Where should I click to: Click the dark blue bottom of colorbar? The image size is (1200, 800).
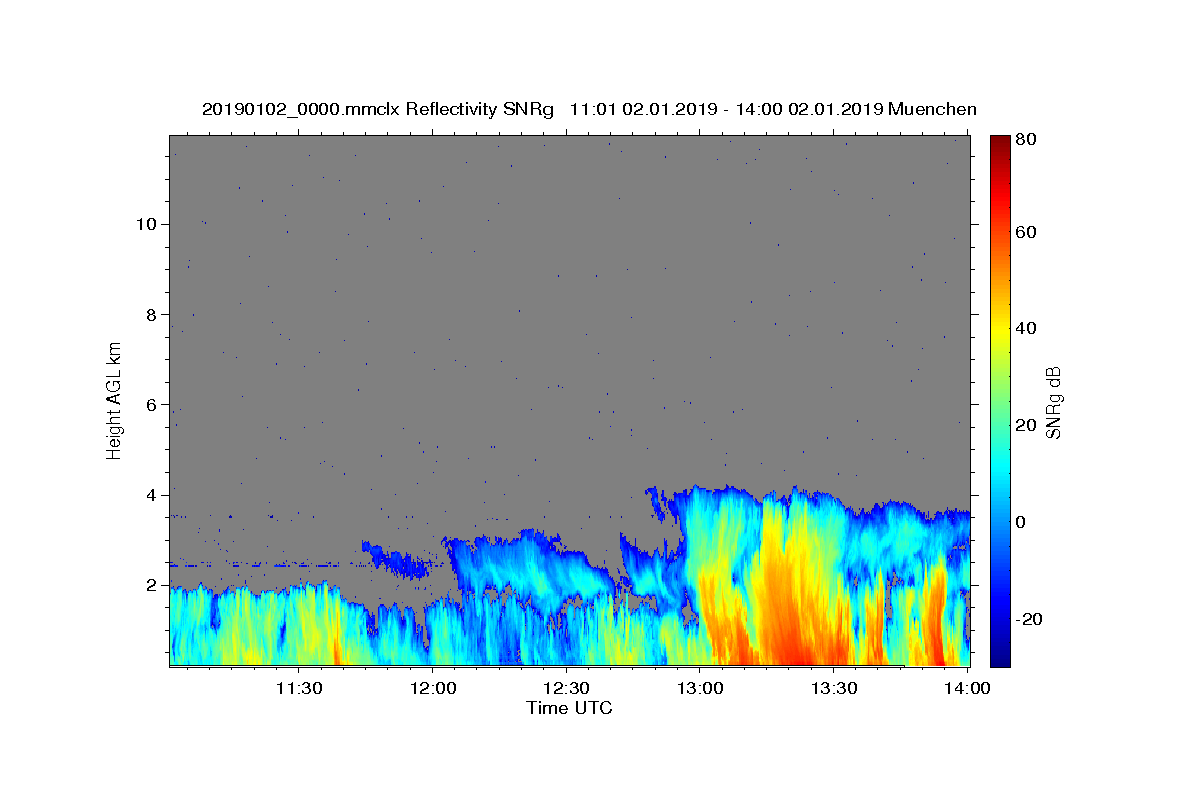click(x=1000, y=655)
